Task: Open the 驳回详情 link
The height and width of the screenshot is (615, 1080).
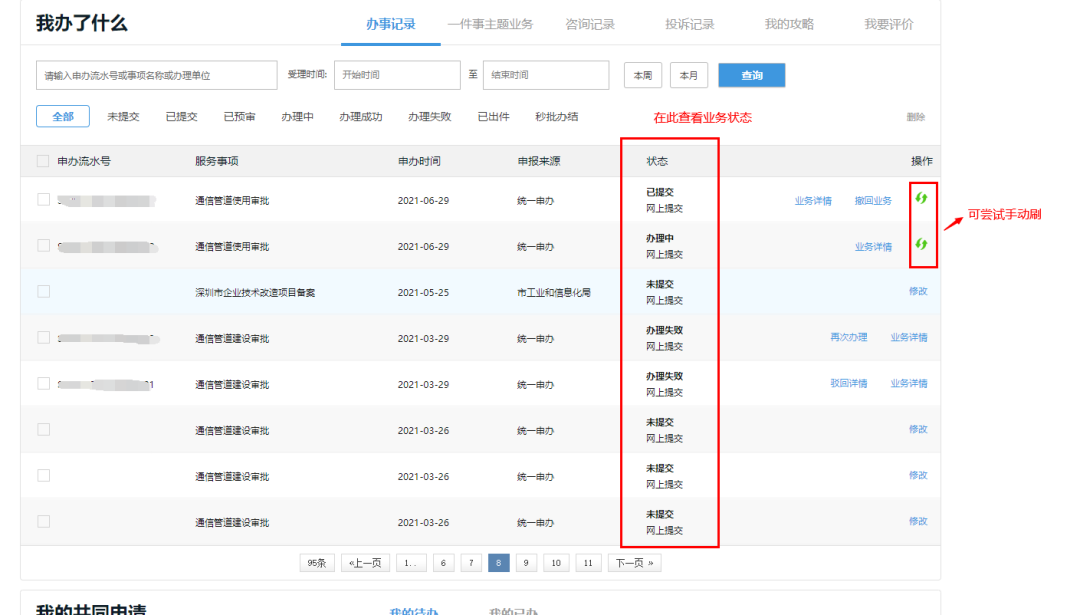Action: [849, 384]
